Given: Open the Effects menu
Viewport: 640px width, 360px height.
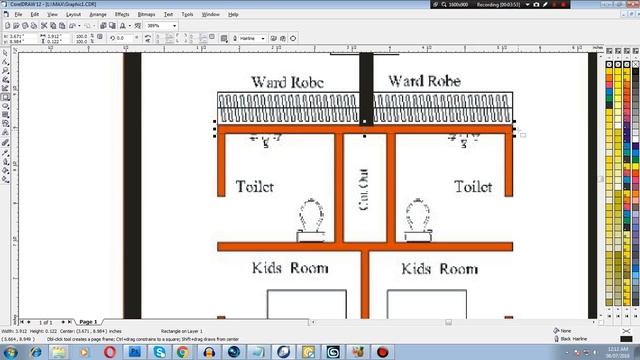Looking at the screenshot, I should [x=122, y=14].
